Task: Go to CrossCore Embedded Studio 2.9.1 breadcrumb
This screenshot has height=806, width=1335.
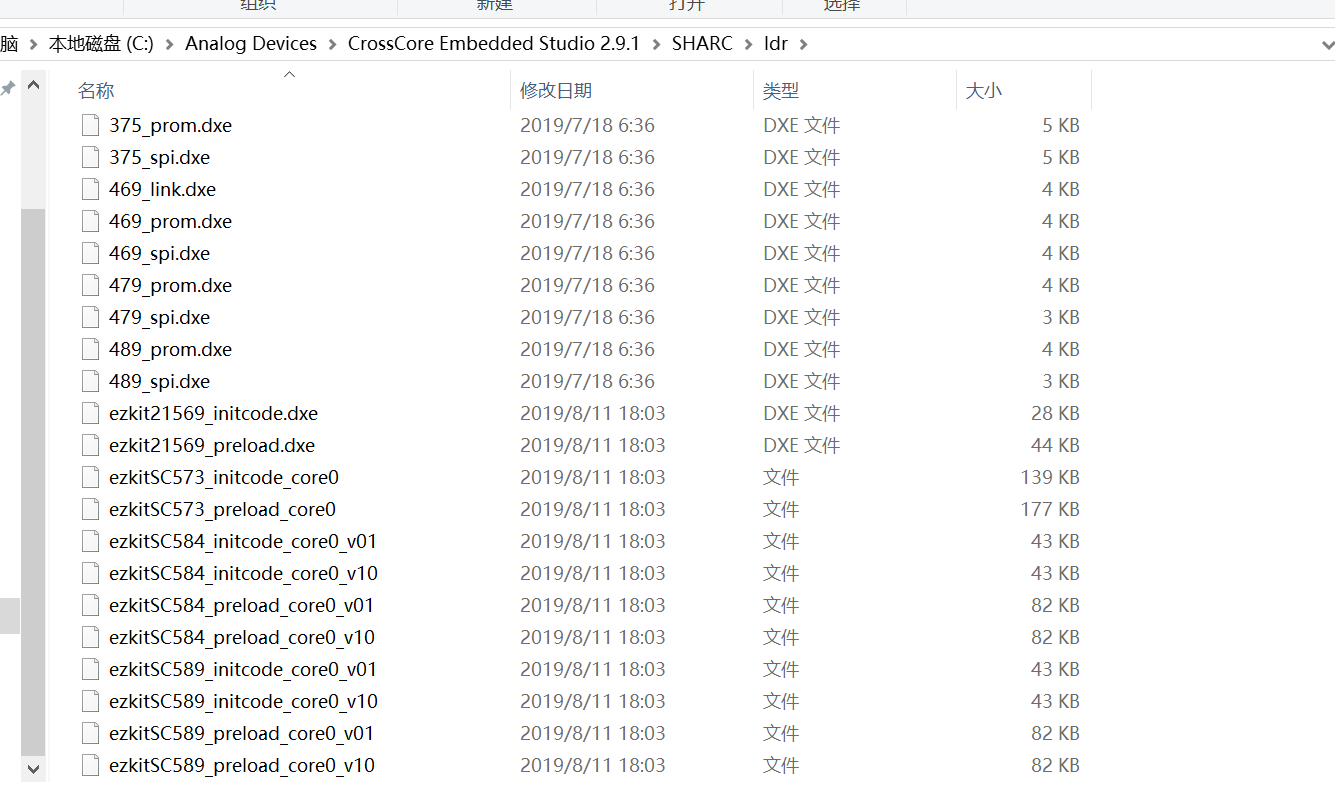Action: [494, 44]
